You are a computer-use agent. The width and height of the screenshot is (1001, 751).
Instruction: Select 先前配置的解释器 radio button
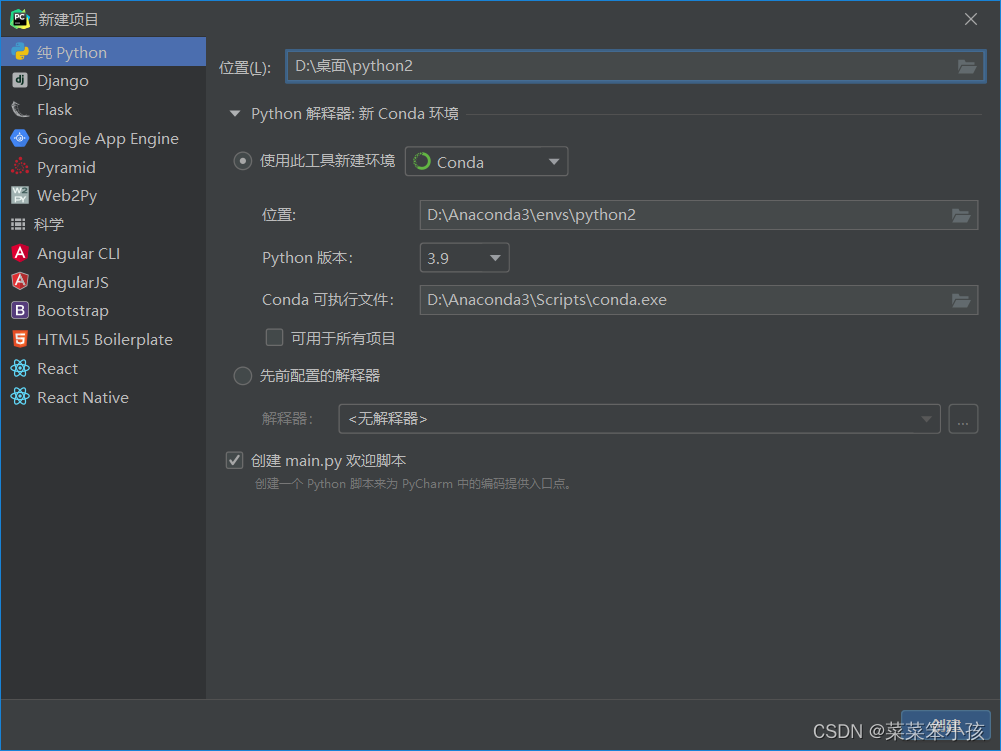pyautogui.click(x=243, y=376)
